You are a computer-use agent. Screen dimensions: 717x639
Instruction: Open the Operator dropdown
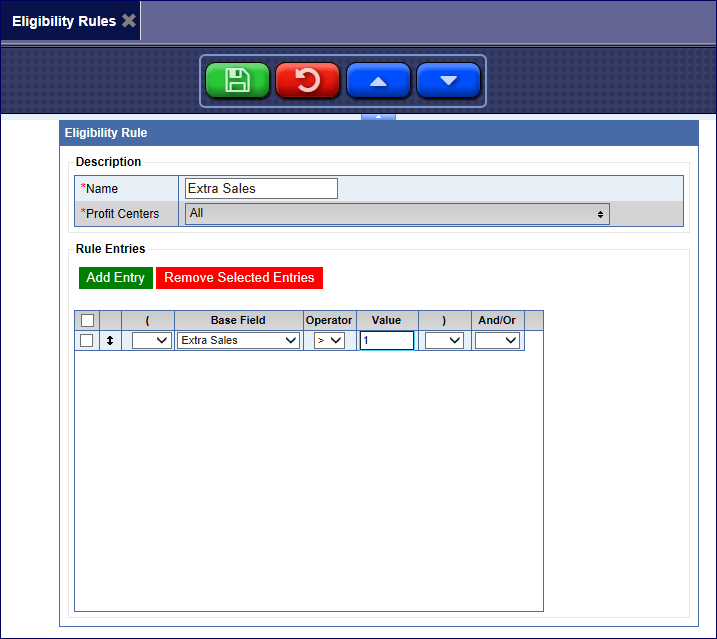tap(329, 341)
